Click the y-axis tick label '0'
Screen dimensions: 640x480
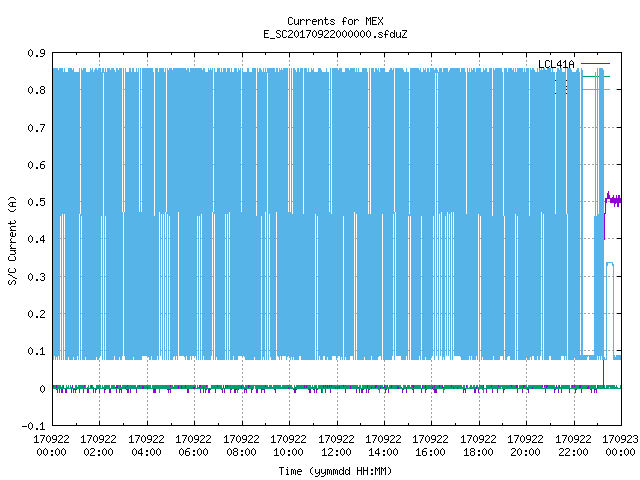tap(42, 389)
